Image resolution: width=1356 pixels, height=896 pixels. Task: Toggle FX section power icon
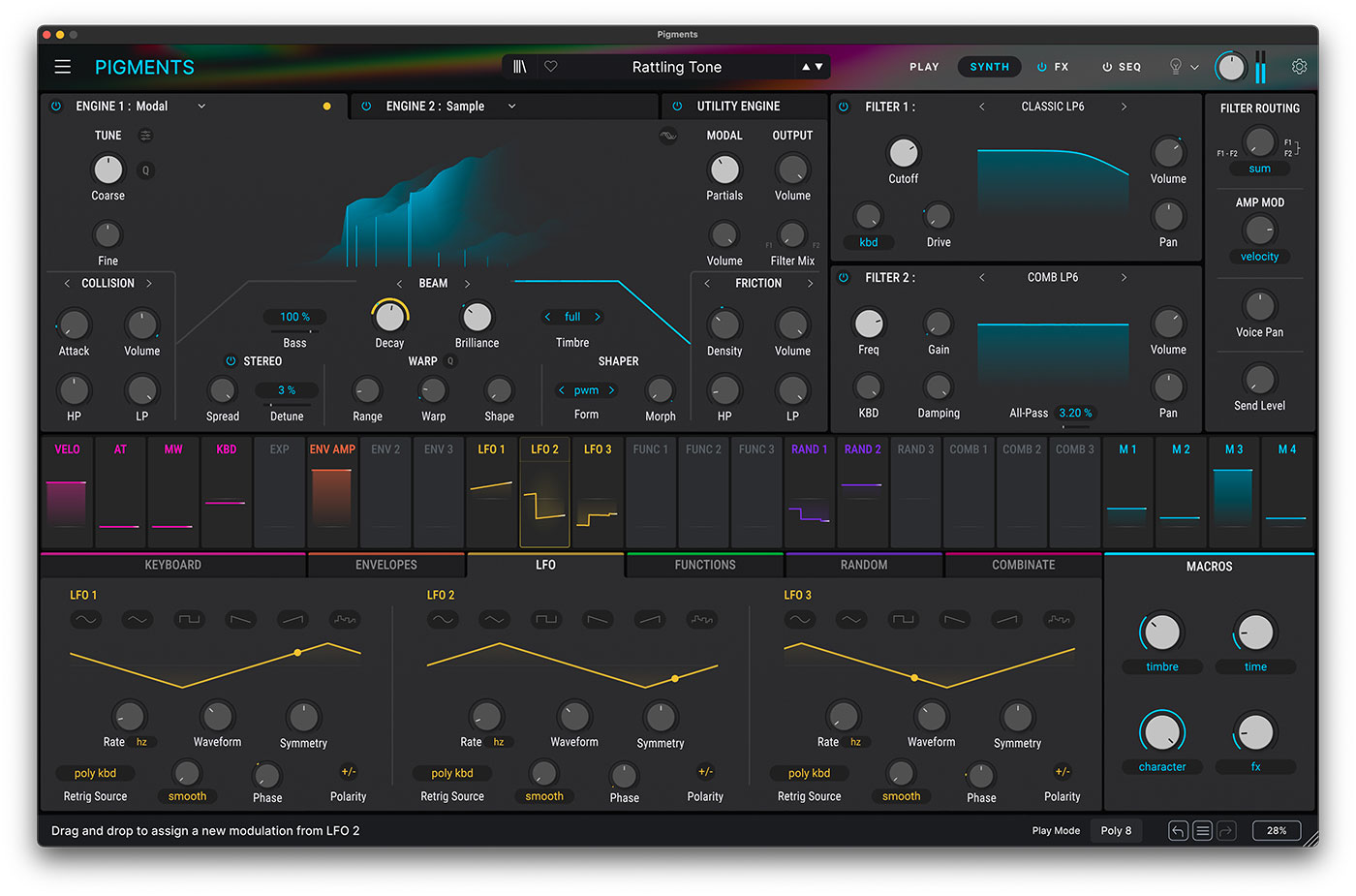(1042, 67)
